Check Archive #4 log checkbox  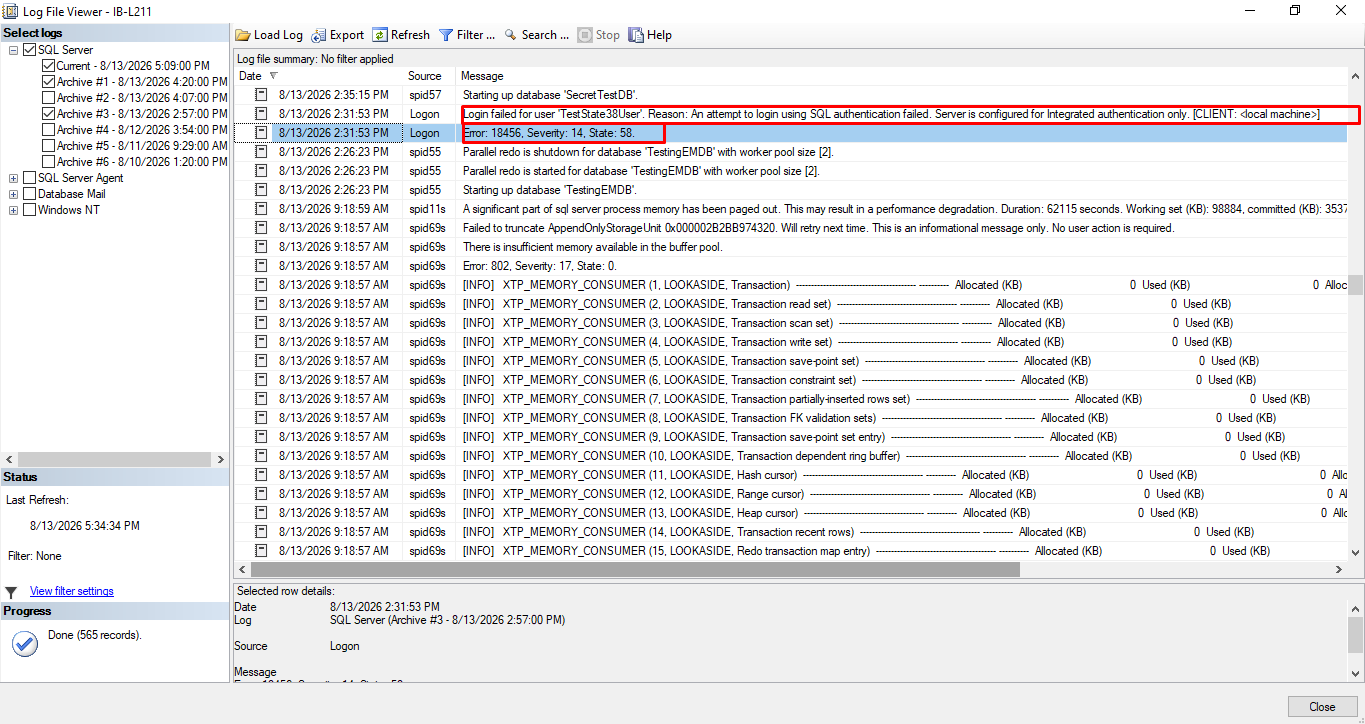(48, 130)
